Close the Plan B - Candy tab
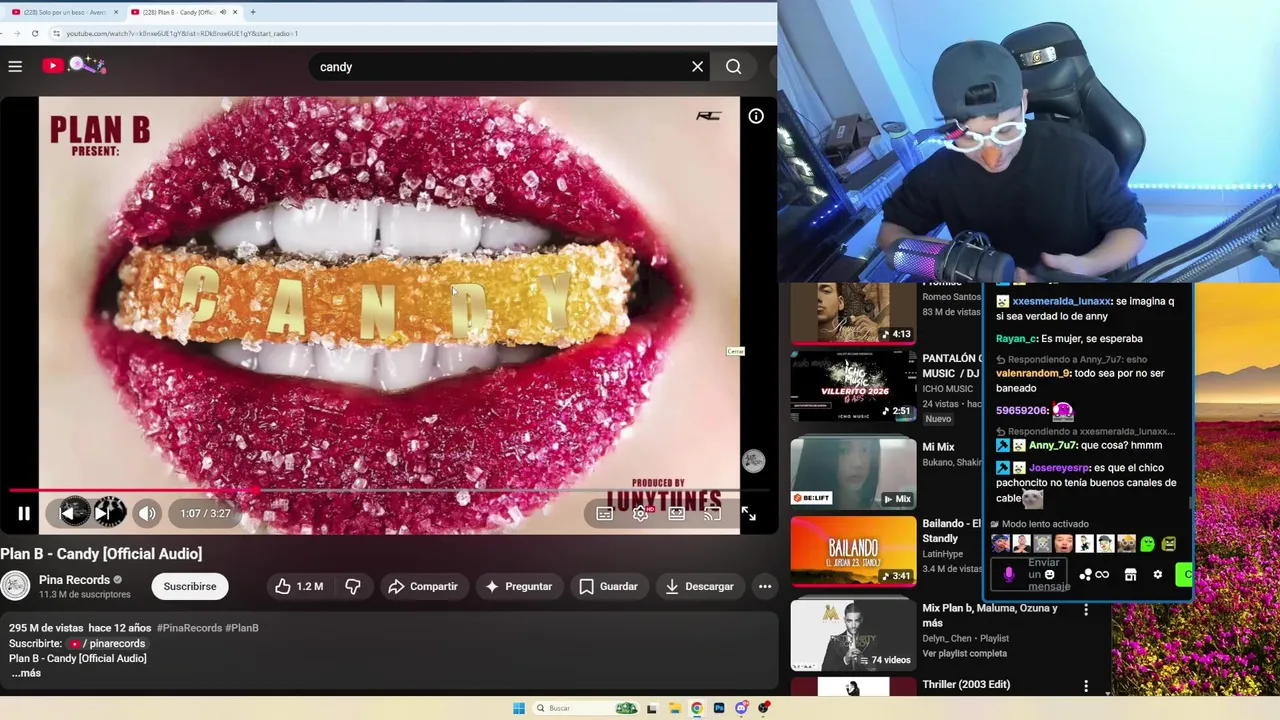1280x720 pixels. pos(235,12)
